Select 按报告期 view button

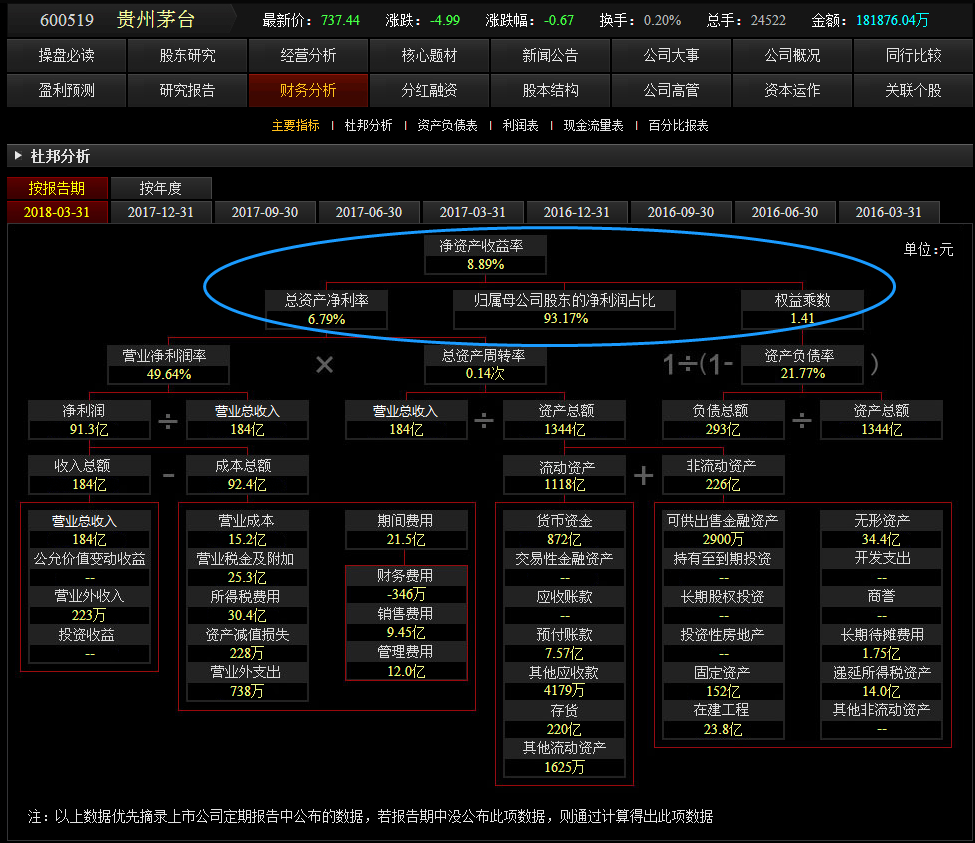click(57, 188)
